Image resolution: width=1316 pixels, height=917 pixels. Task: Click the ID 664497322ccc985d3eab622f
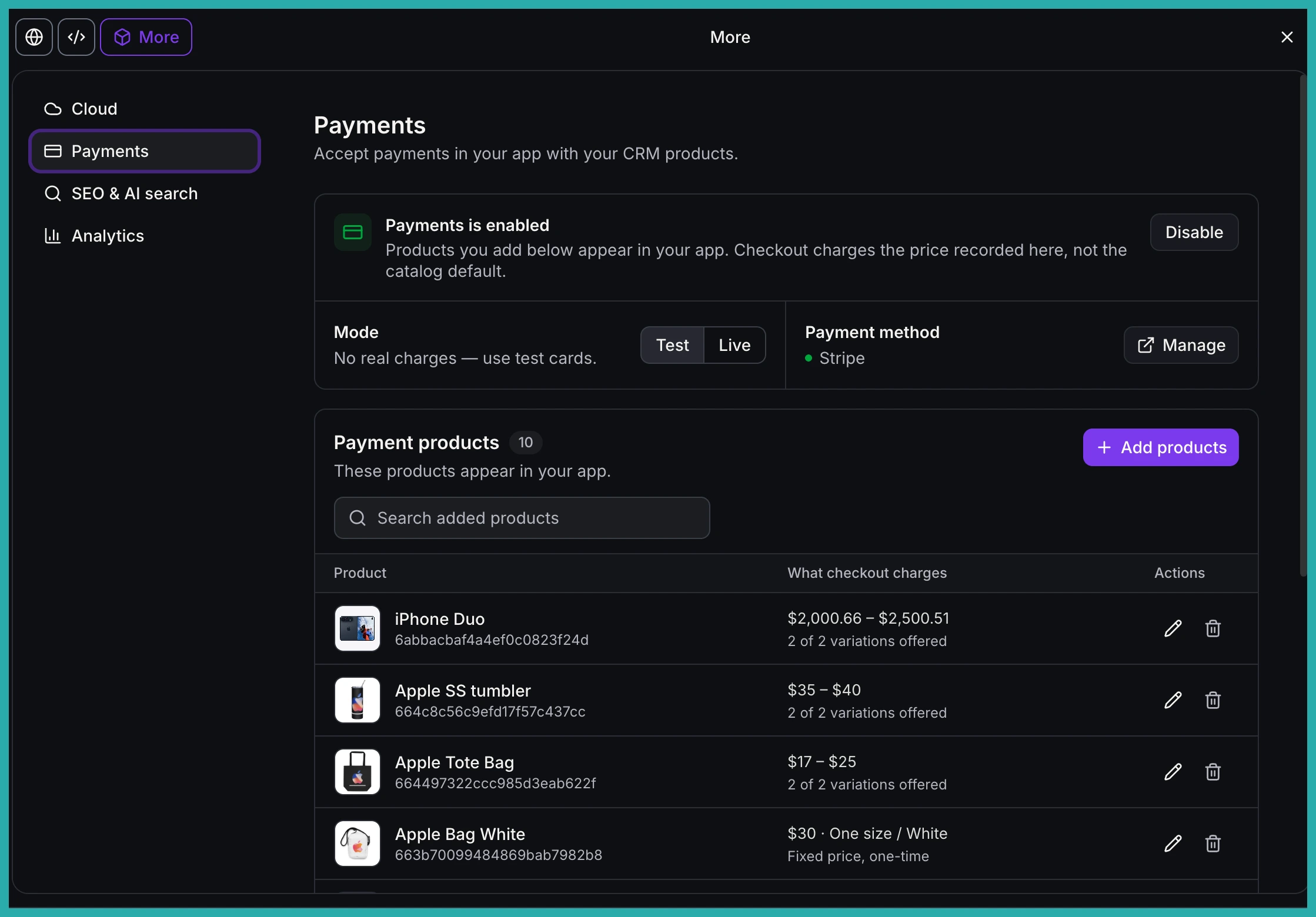click(496, 784)
